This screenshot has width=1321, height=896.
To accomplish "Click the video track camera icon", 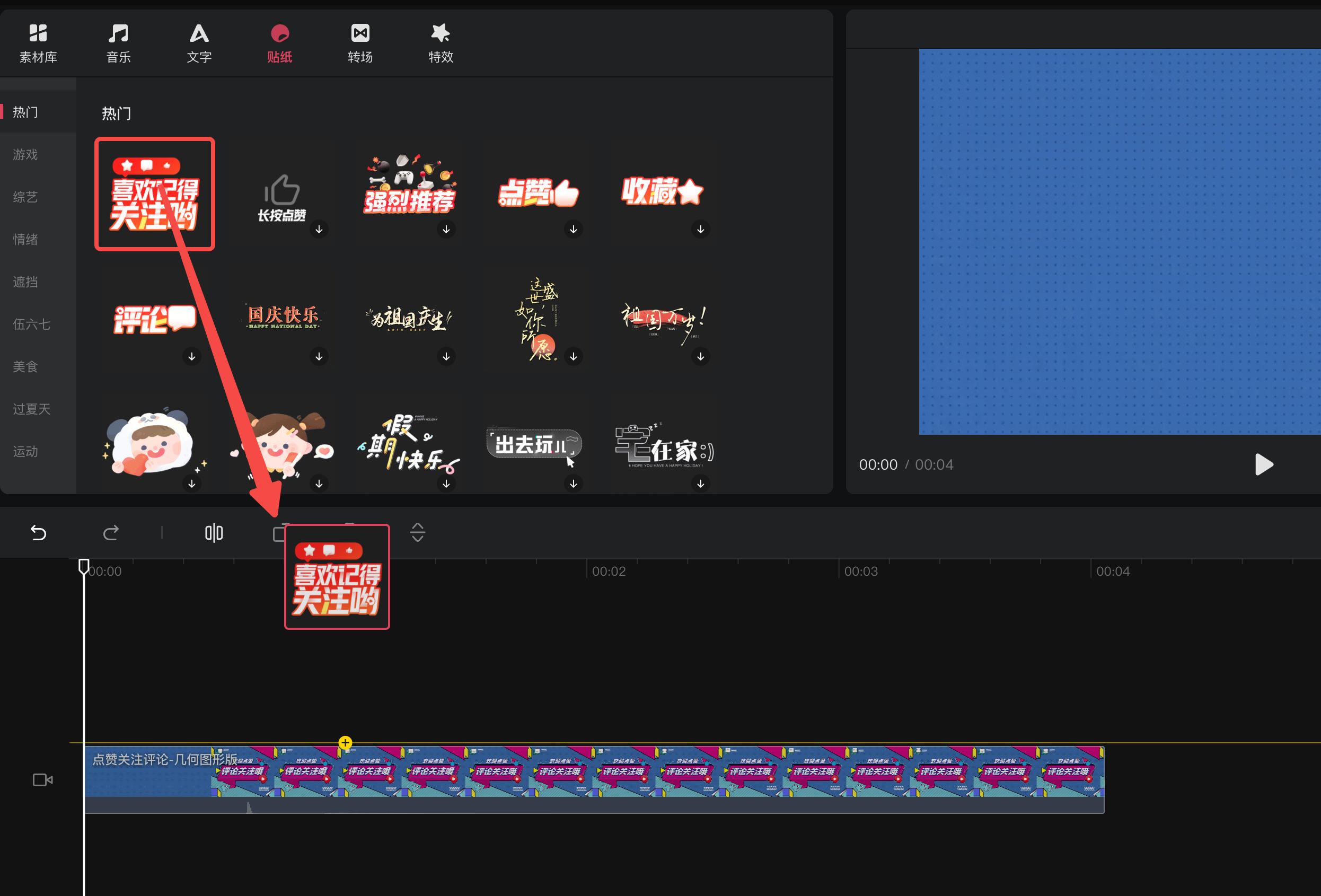I will 42,779.
